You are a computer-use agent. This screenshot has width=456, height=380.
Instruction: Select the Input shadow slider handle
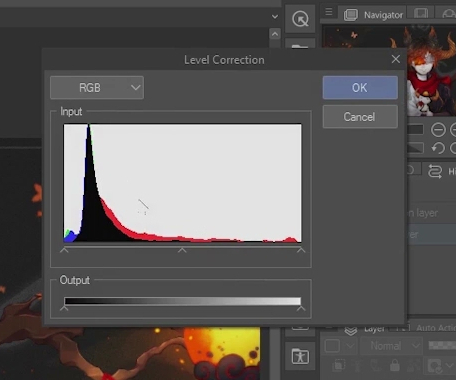[64, 250]
